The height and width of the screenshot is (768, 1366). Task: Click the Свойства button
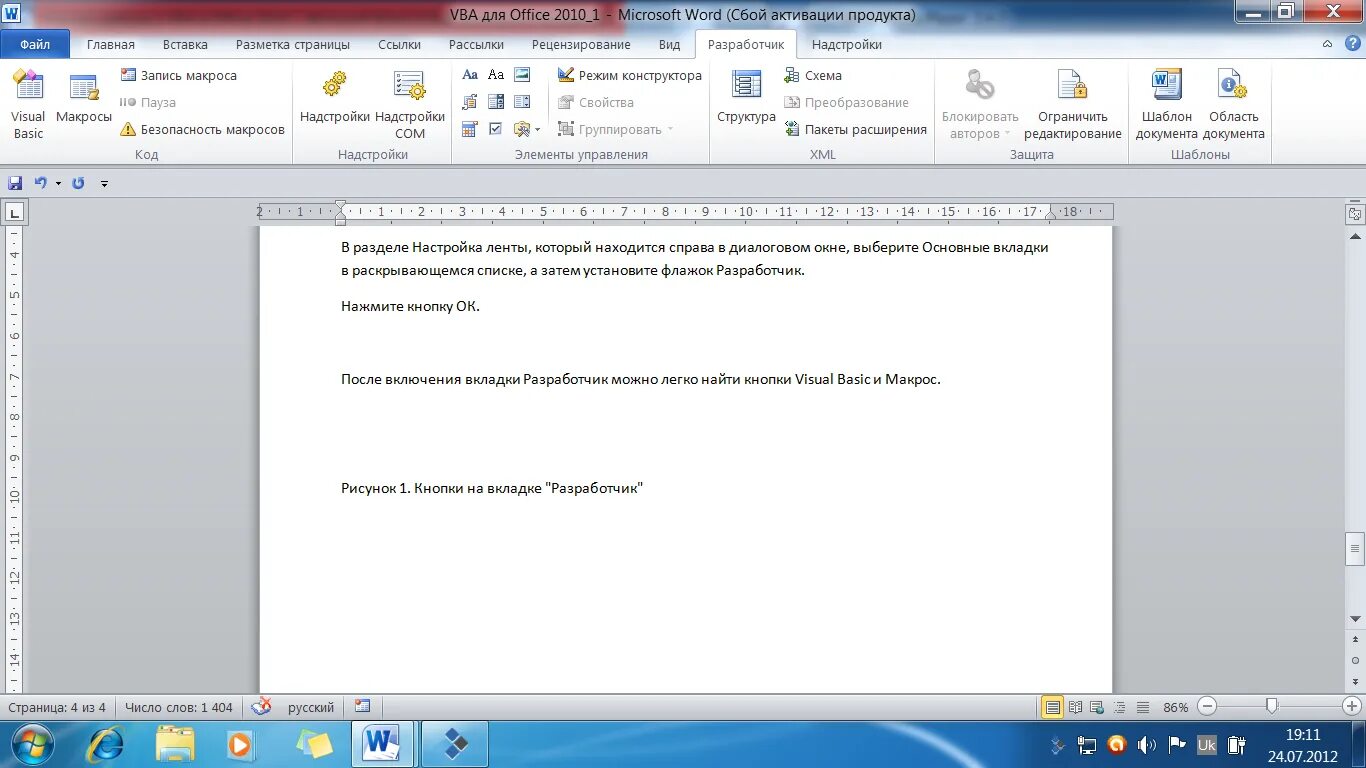[x=596, y=102]
